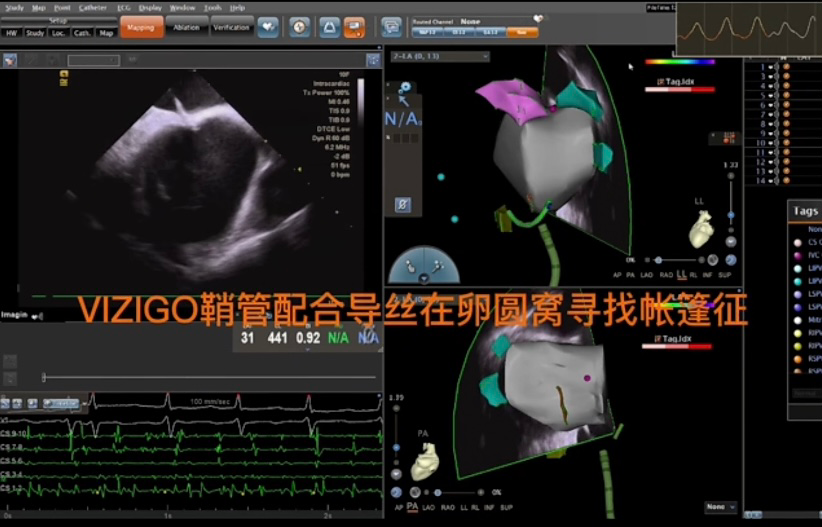This screenshot has height=527, width=822.
Task: Click the catheter orientation dial widget
Action: (x=424, y=266)
